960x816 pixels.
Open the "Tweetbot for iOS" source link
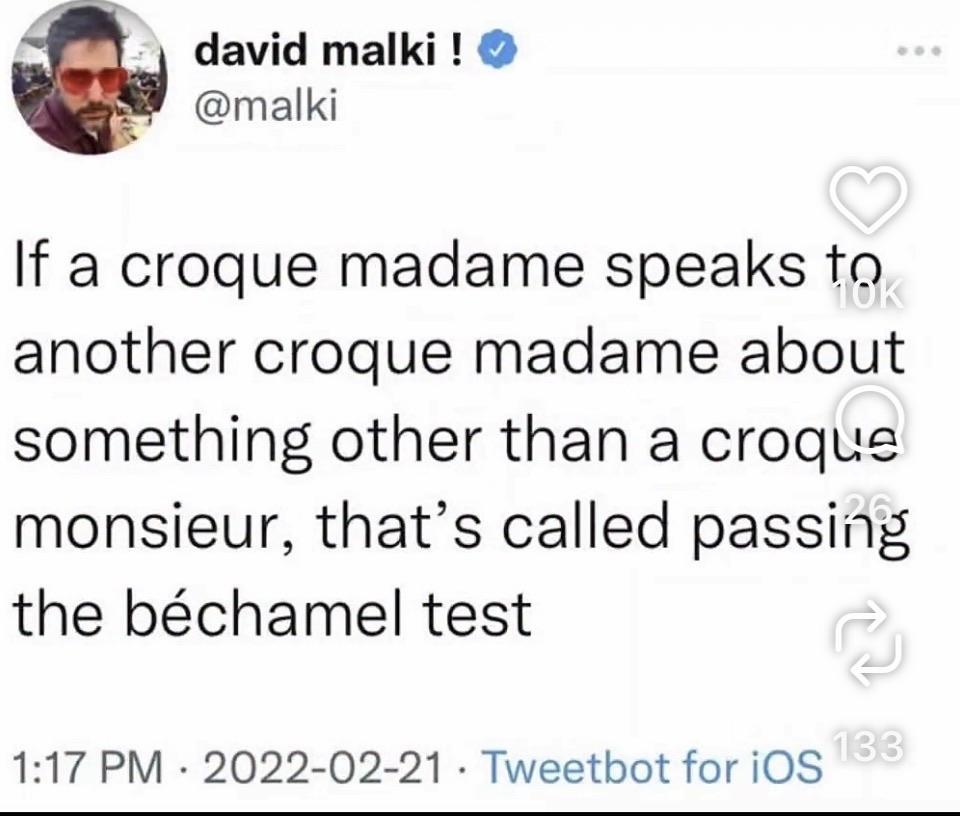(x=653, y=766)
